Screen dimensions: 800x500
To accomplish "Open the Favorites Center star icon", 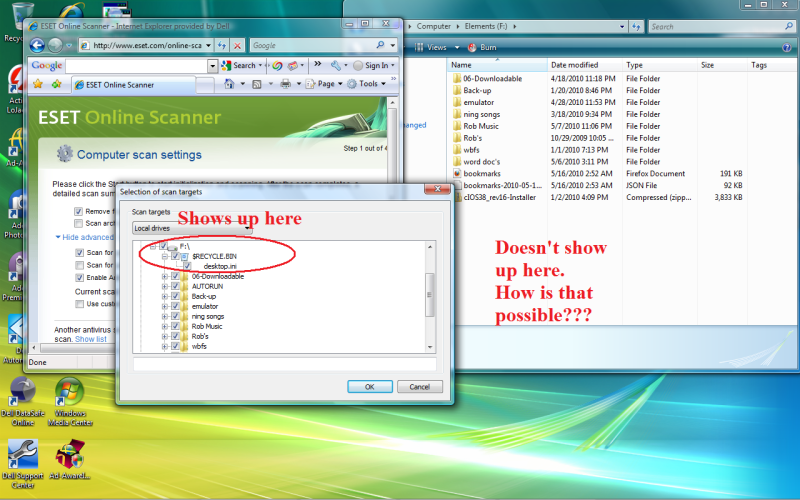I will coord(38,84).
